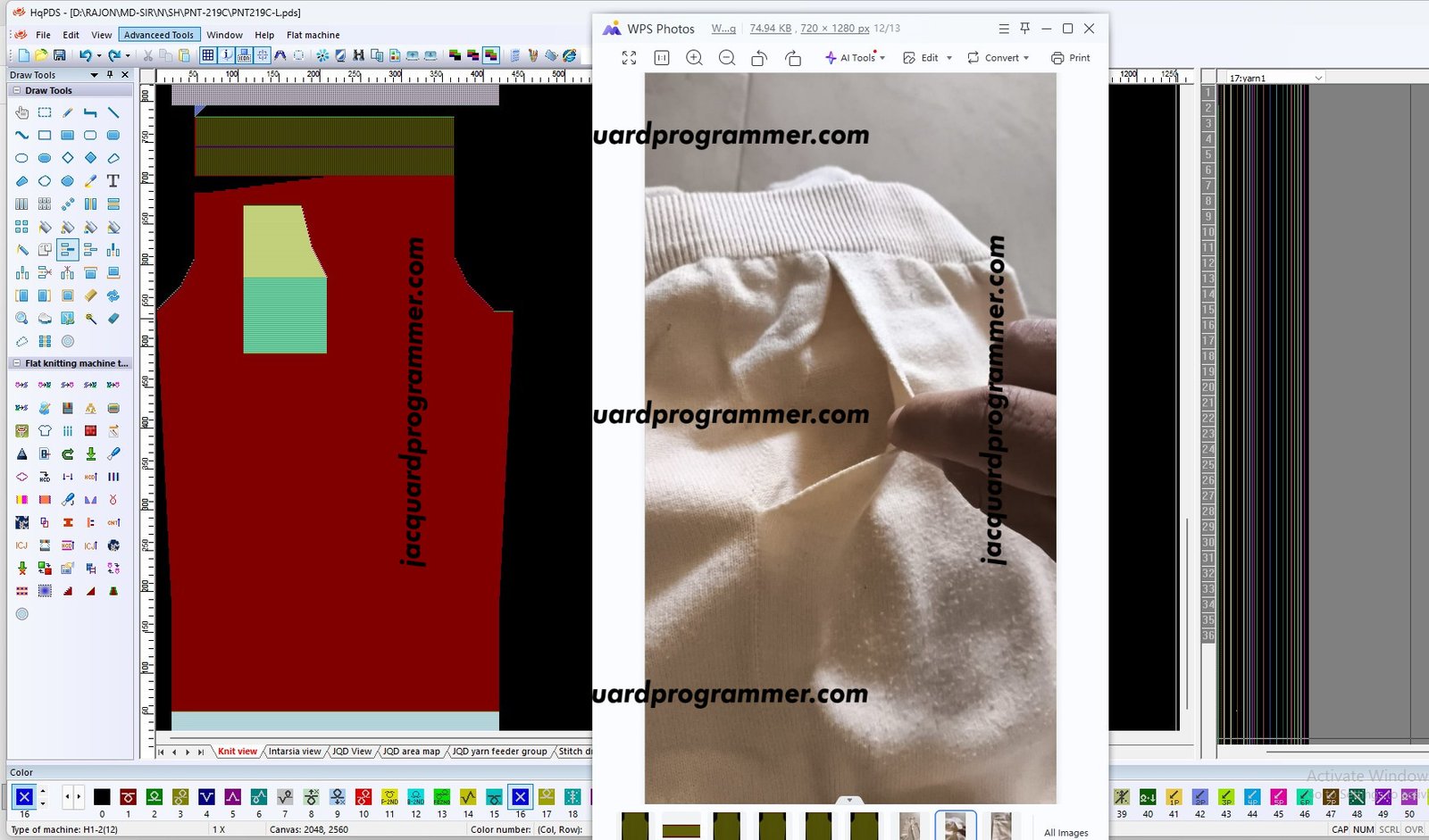Click the Save icon in HqPDS toolbar
Viewport: 1429px width, 840px height.
tap(60, 55)
